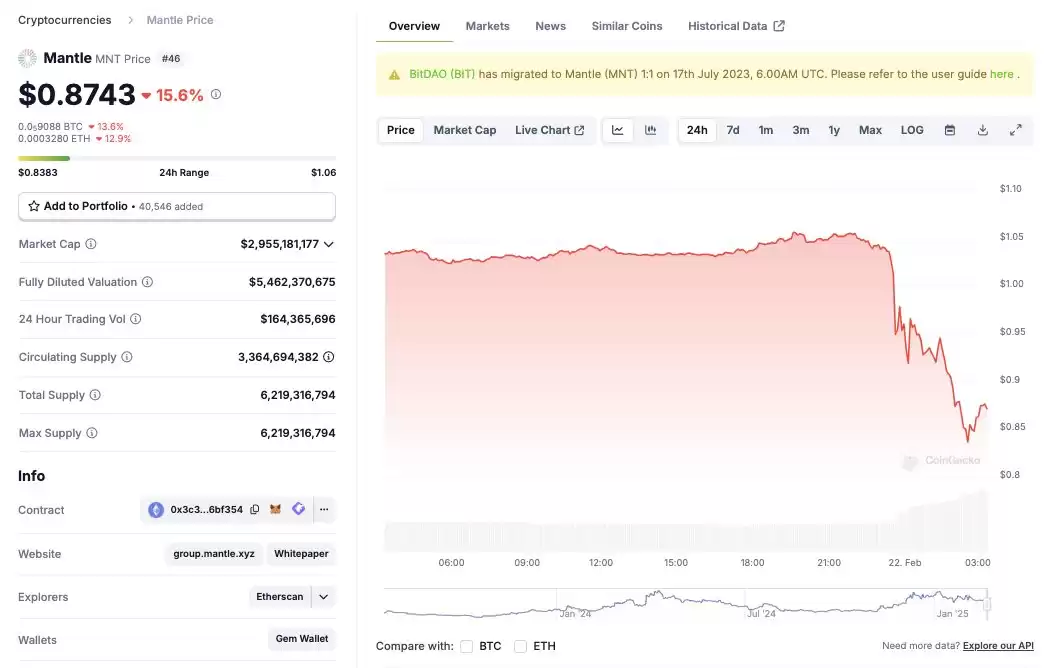The height and width of the screenshot is (668, 1044).
Task: Select the Market Cap chart tab
Action: point(465,130)
